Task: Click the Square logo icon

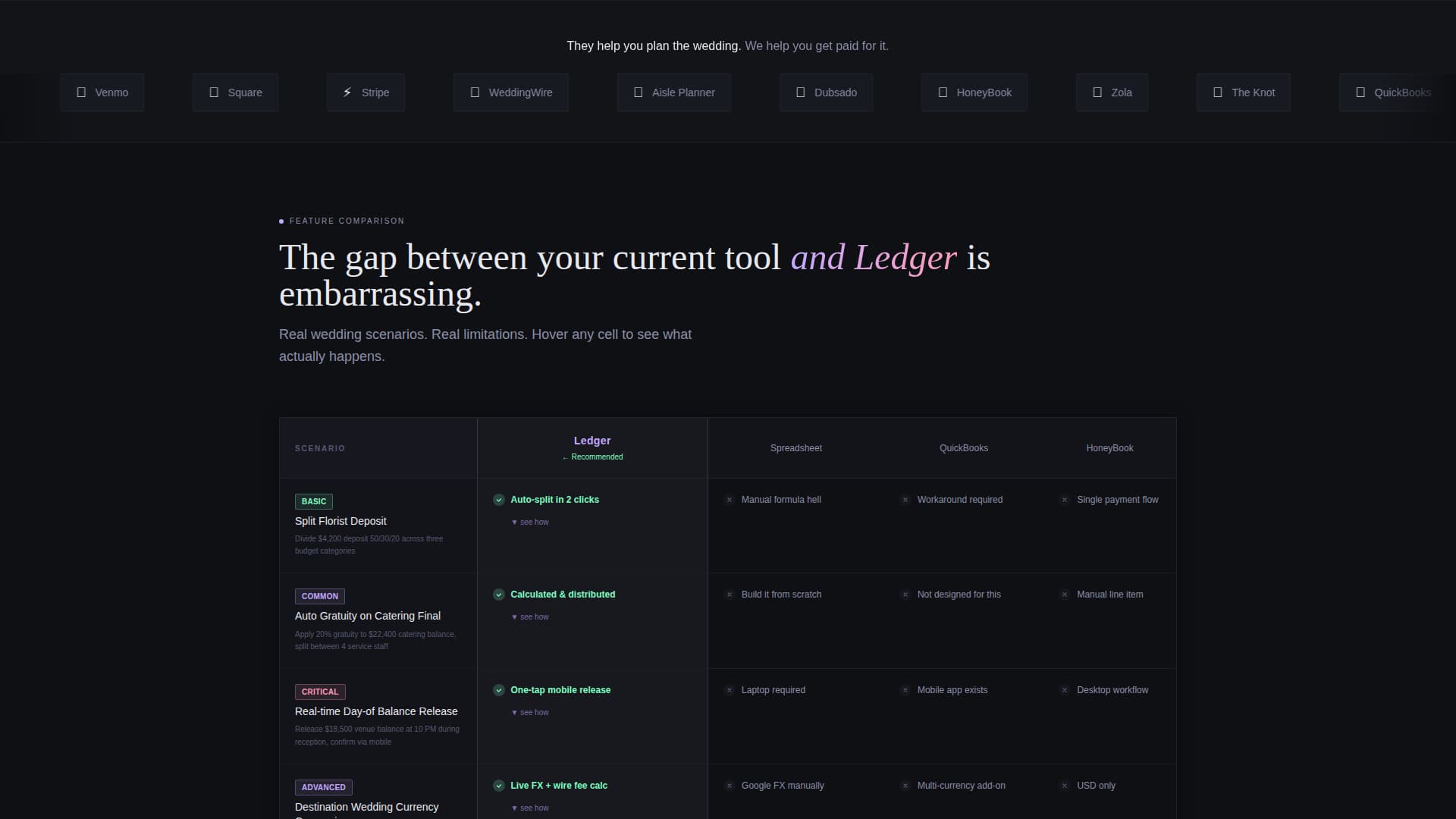Action: coord(214,93)
